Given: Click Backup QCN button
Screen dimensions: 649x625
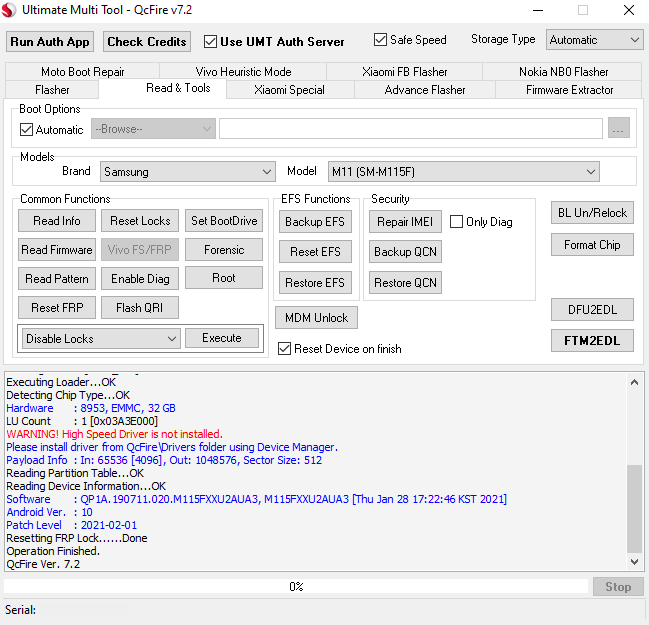Looking at the screenshot, I should pos(405,252).
